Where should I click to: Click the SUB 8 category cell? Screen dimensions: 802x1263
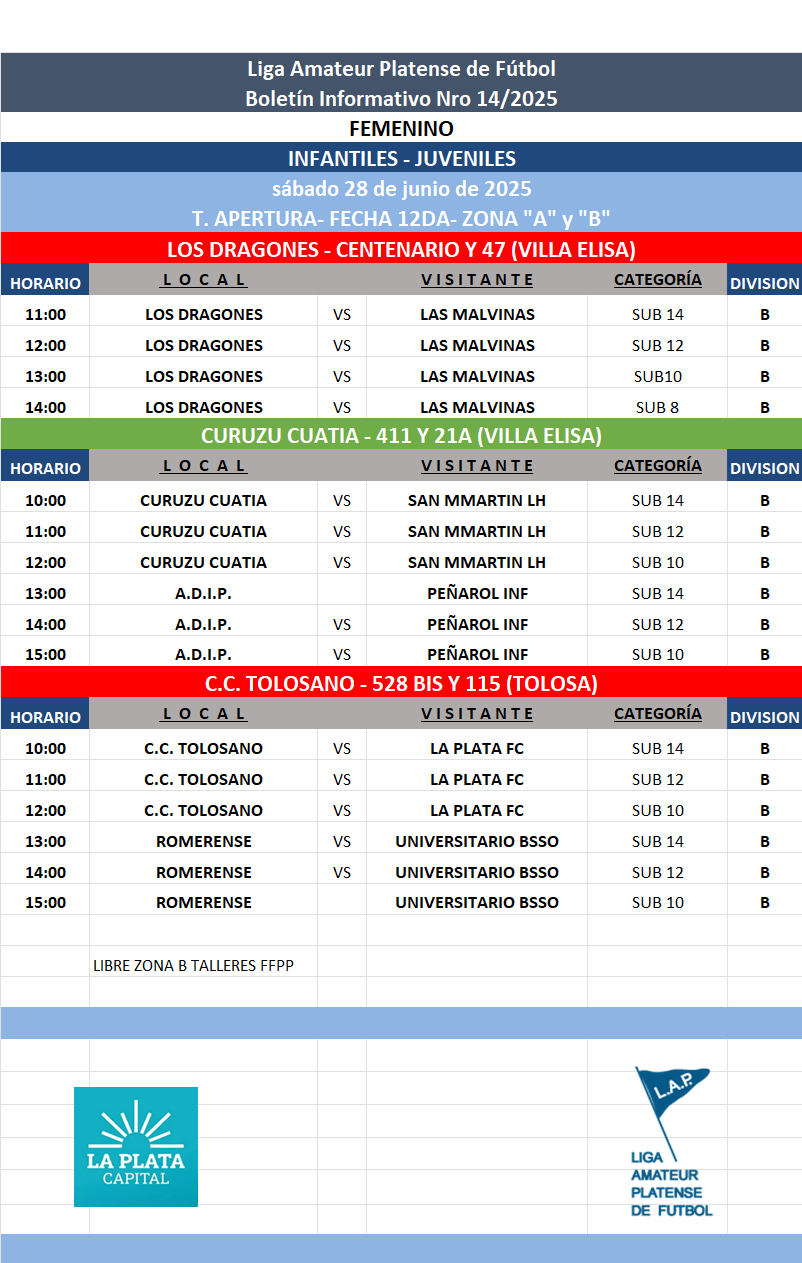657,407
